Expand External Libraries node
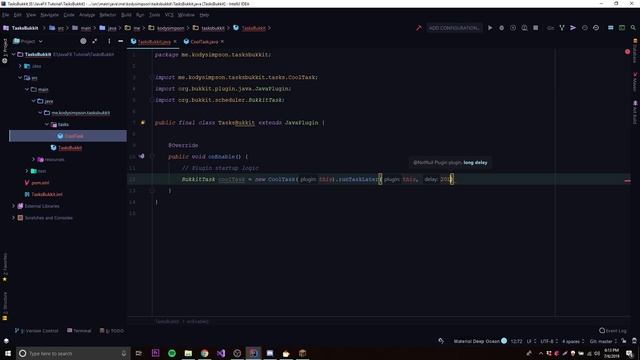Image resolution: width=640 pixels, height=360 pixels. tap(13, 206)
